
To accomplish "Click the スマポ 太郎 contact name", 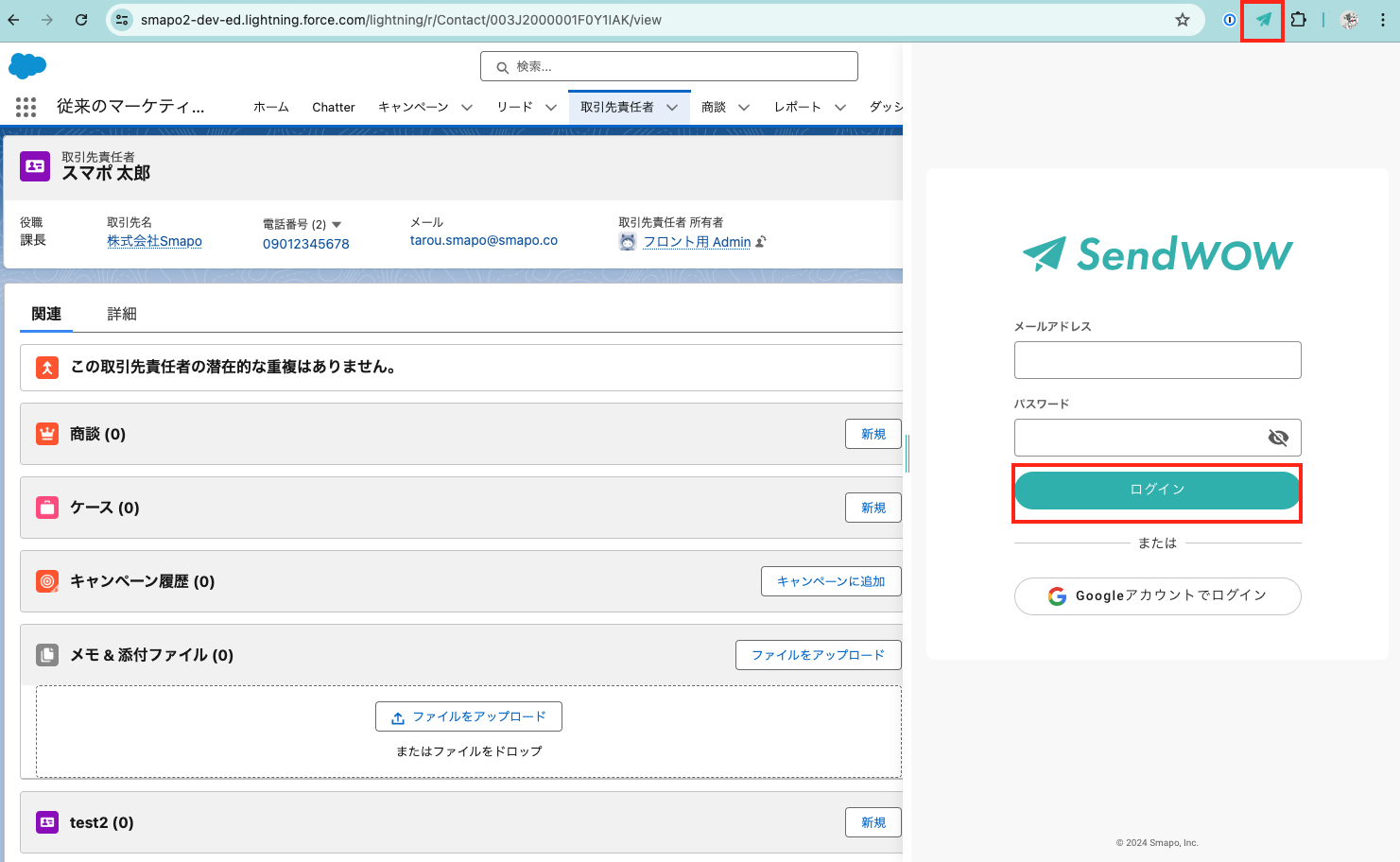I will [x=106, y=173].
